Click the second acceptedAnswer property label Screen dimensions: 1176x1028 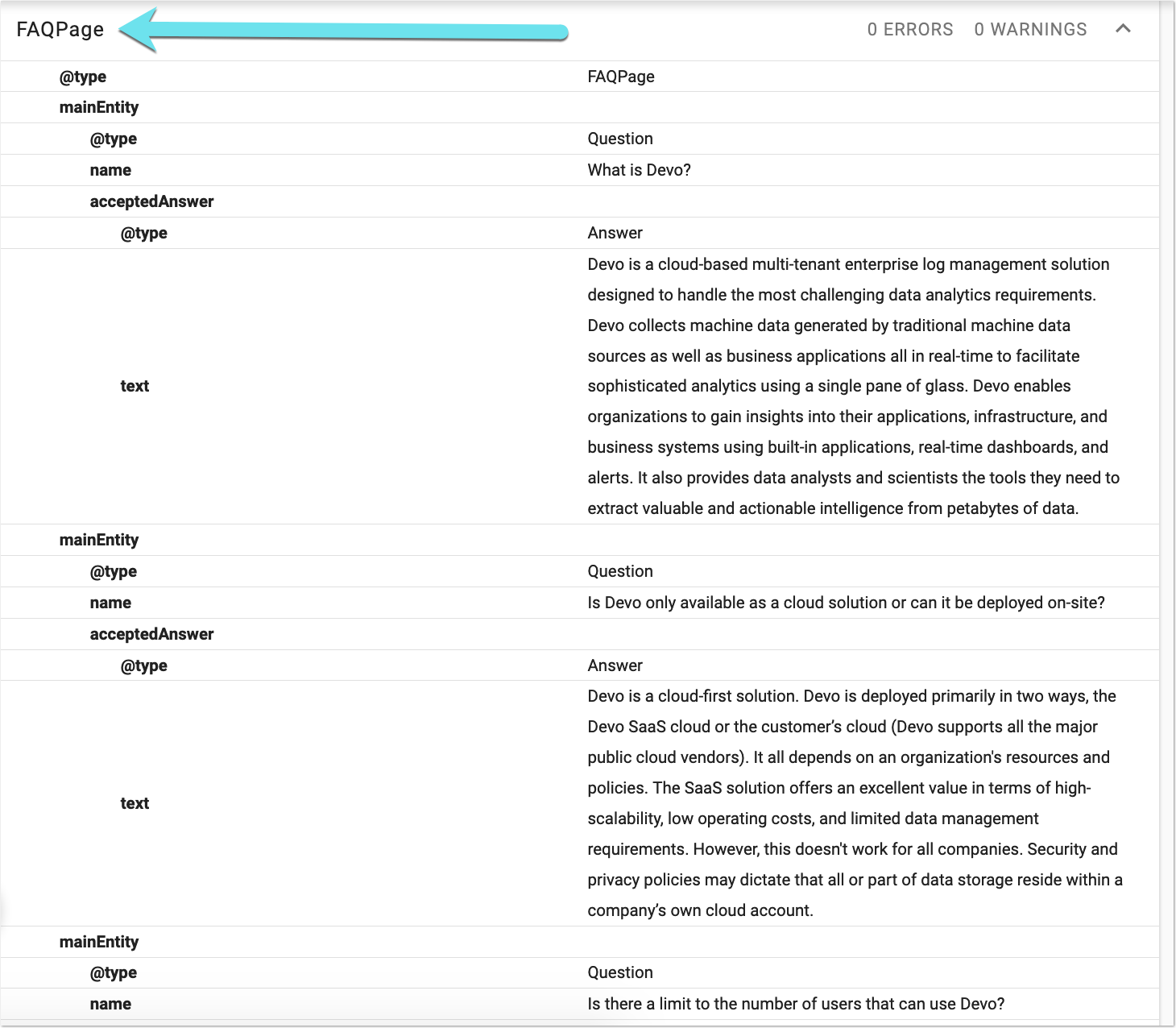pyautogui.click(x=151, y=634)
